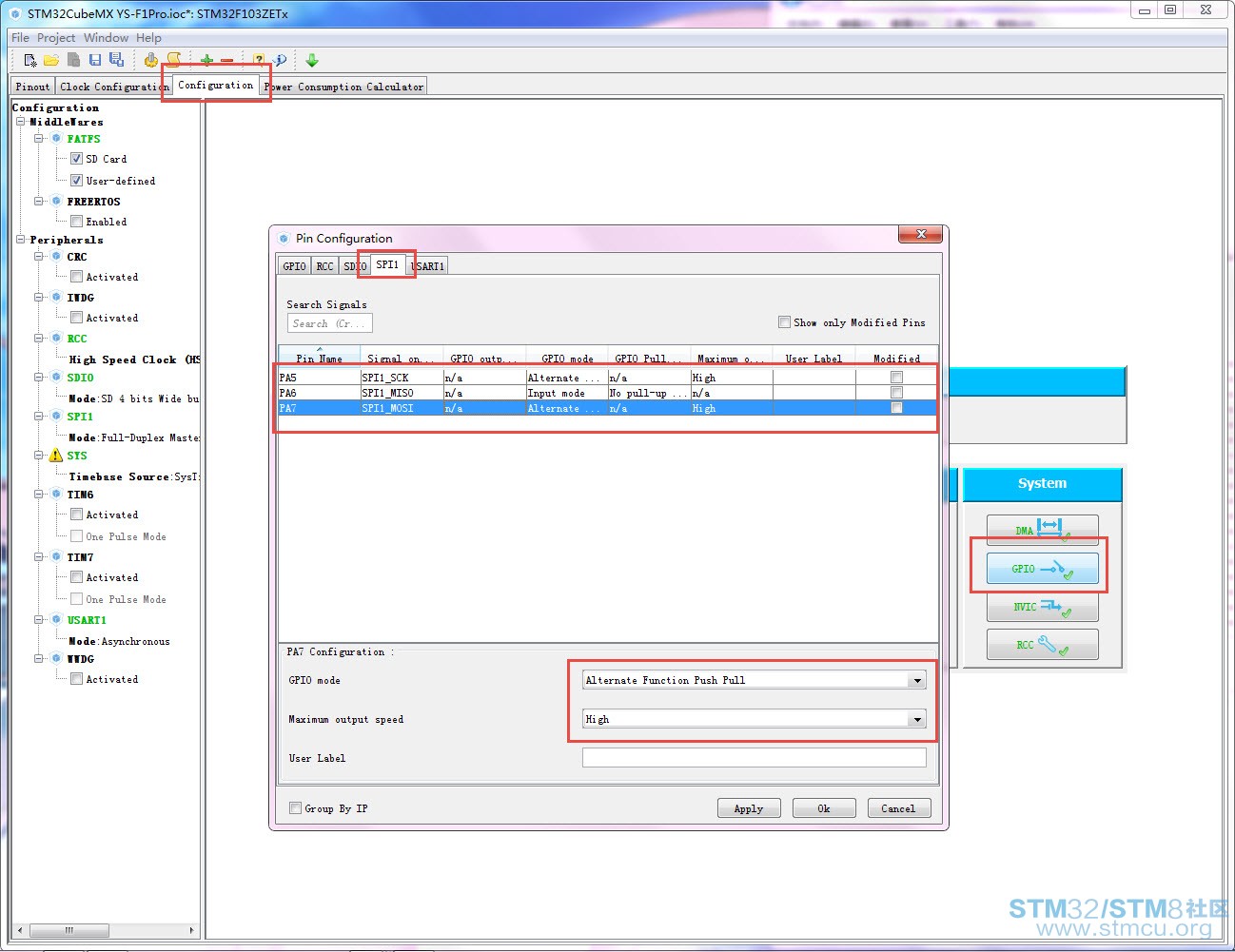Collapse the SPI1 node expander in tree

coord(39,417)
